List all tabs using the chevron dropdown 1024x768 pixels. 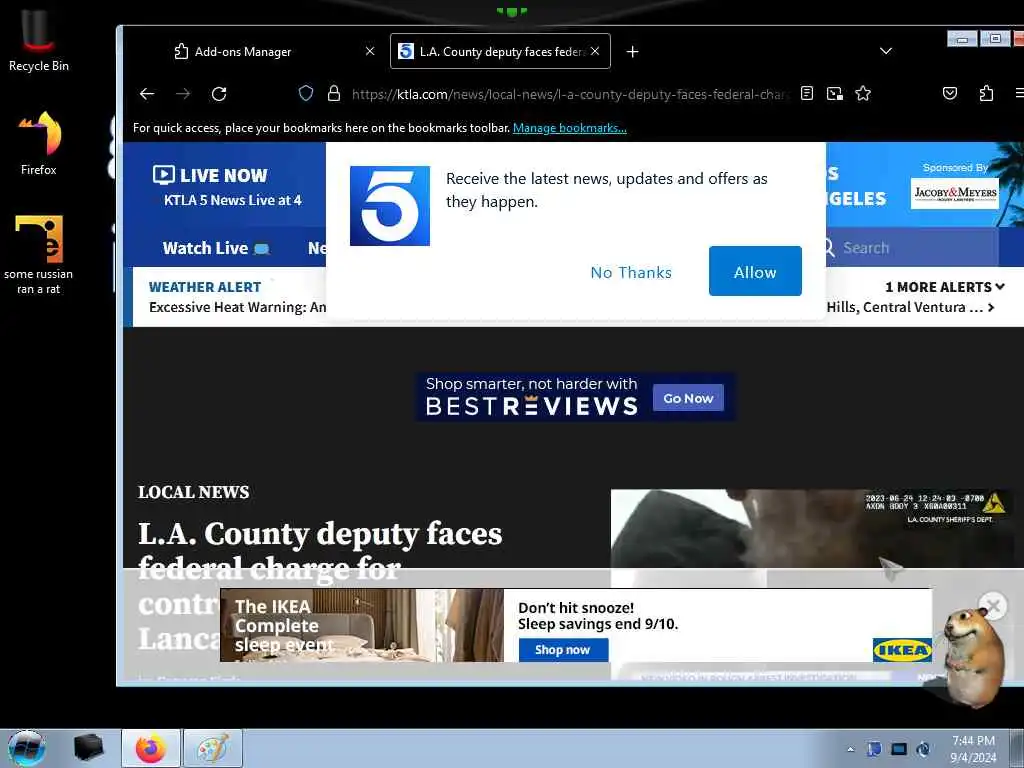click(886, 51)
